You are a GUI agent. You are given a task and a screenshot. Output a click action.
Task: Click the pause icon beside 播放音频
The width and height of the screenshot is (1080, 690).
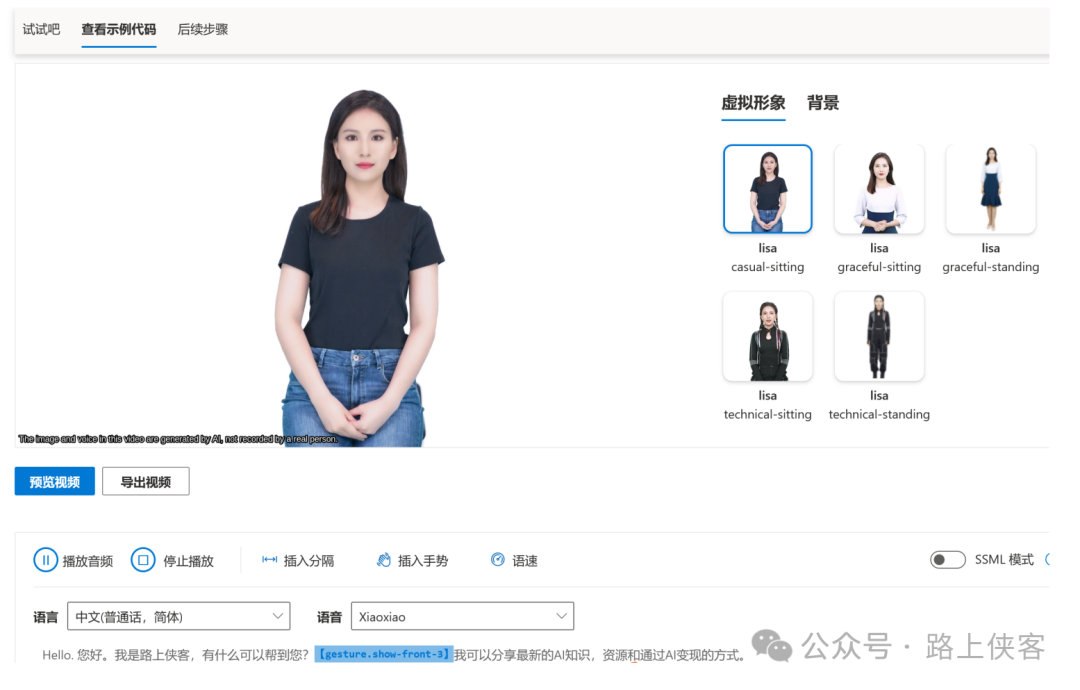click(45, 561)
